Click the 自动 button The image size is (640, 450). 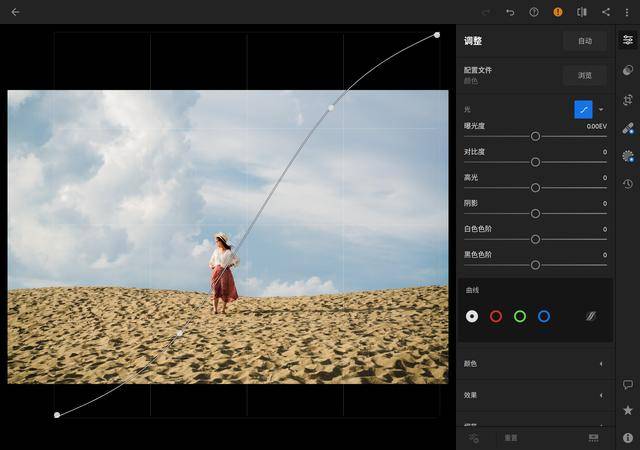(584, 41)
